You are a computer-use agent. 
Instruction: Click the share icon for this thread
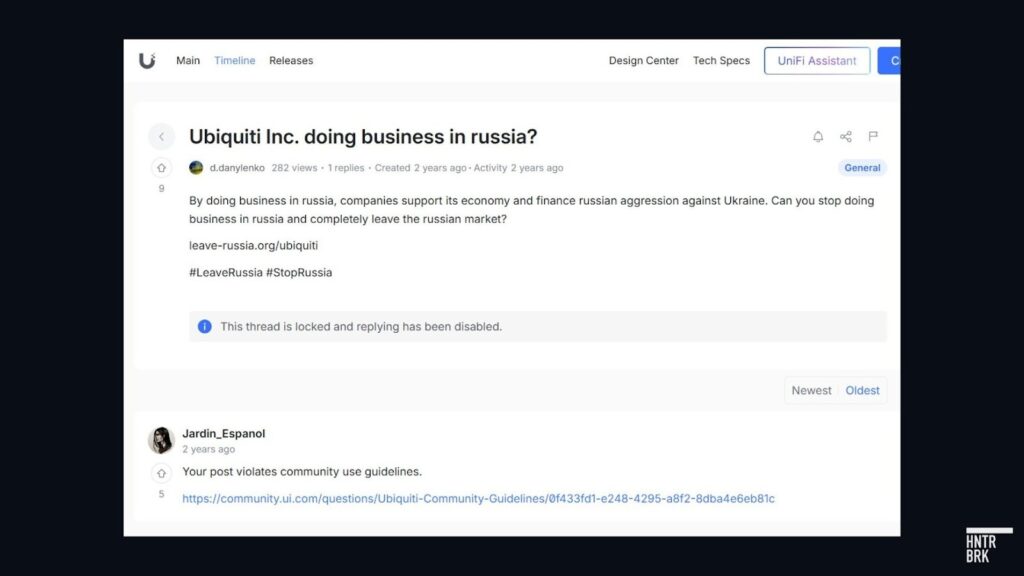point(846,137)
